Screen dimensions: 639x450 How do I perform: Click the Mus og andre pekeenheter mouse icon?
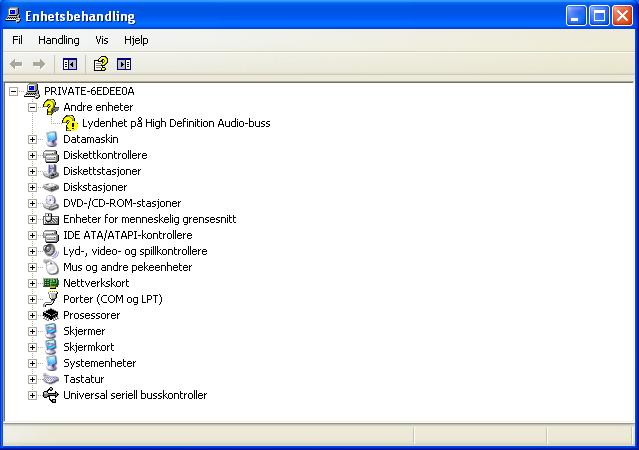coord(51,267)
